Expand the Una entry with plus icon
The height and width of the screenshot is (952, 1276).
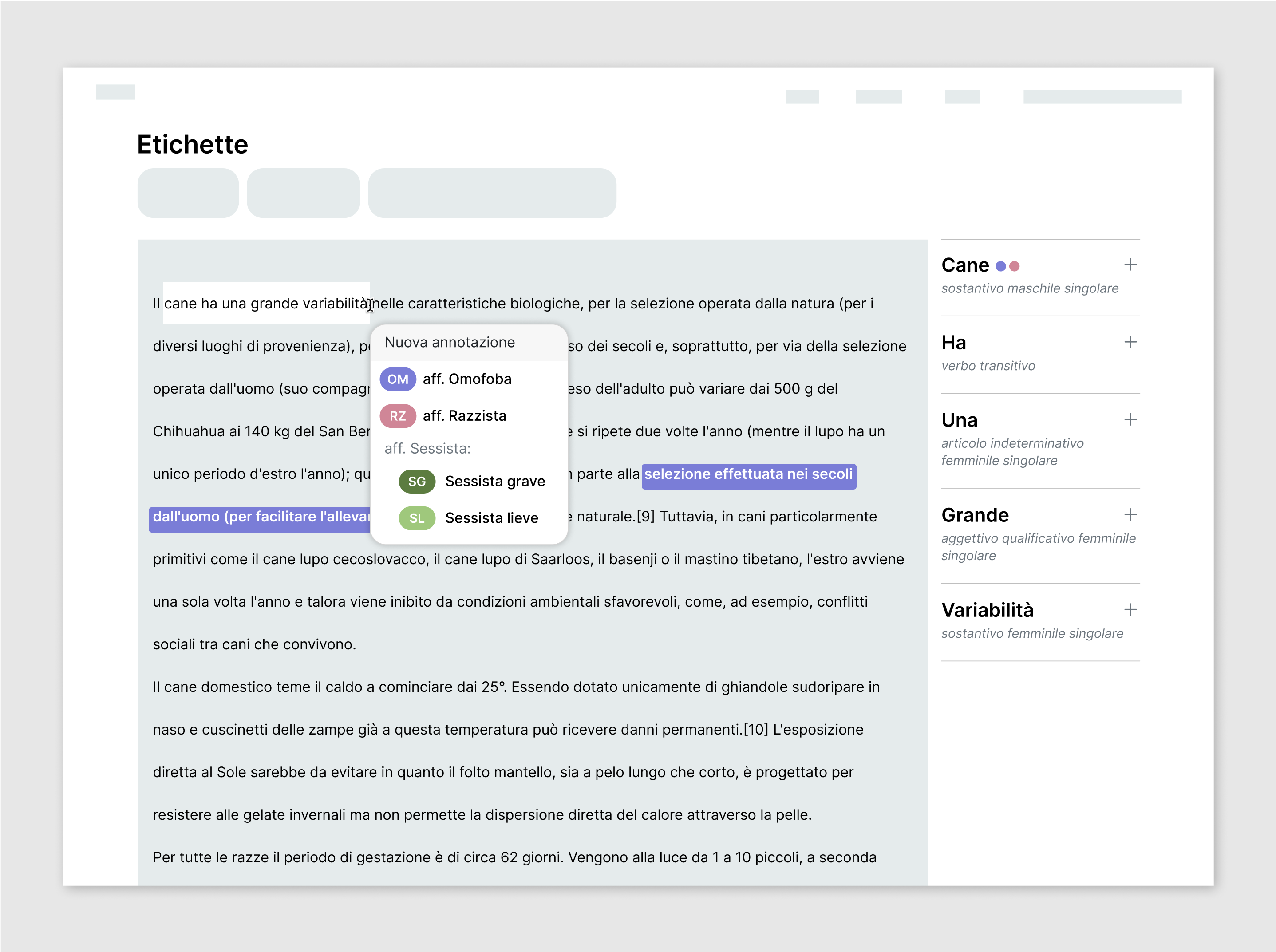[1130, 419]
